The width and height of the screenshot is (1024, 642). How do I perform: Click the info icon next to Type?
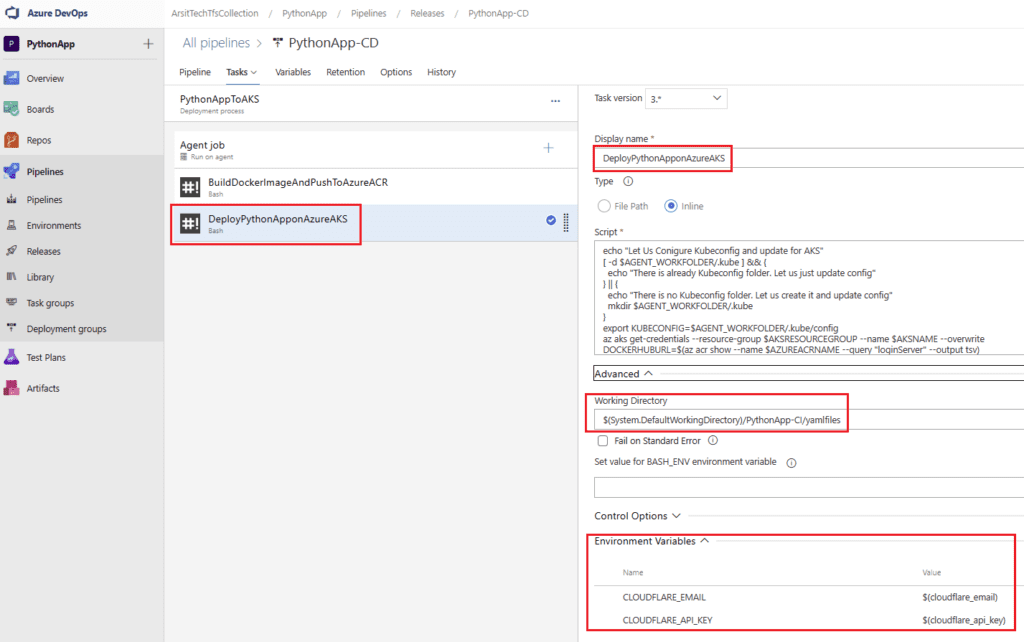pos(628,182)
